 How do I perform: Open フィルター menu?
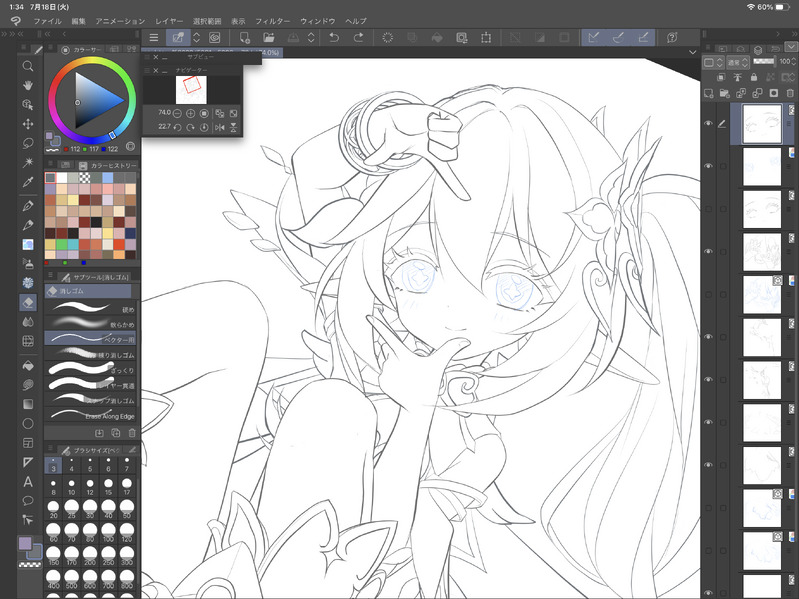[x=273, y=21]
